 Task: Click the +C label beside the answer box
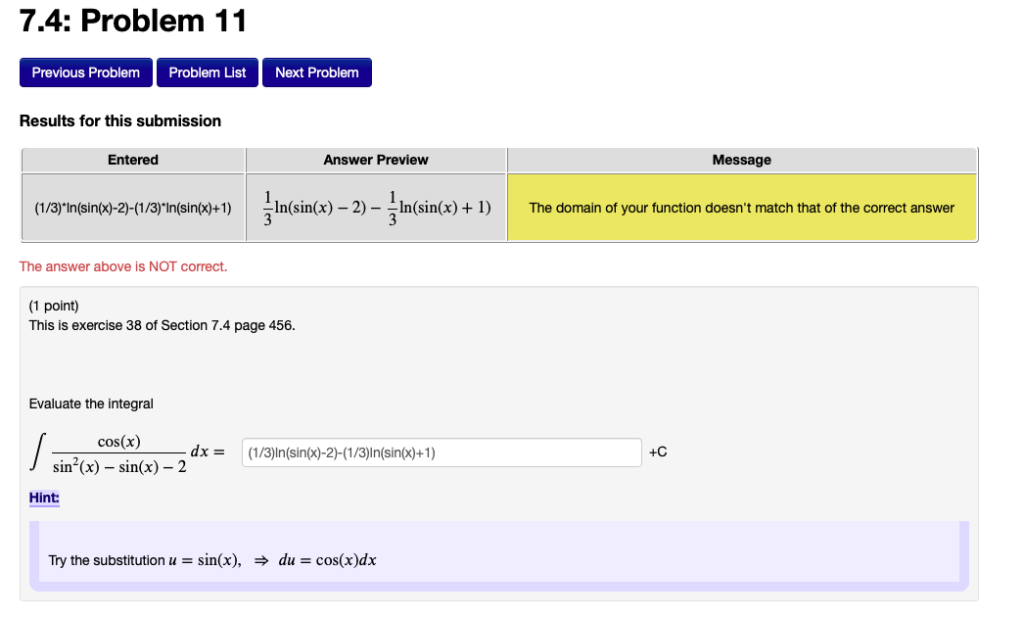coord(657,452)
